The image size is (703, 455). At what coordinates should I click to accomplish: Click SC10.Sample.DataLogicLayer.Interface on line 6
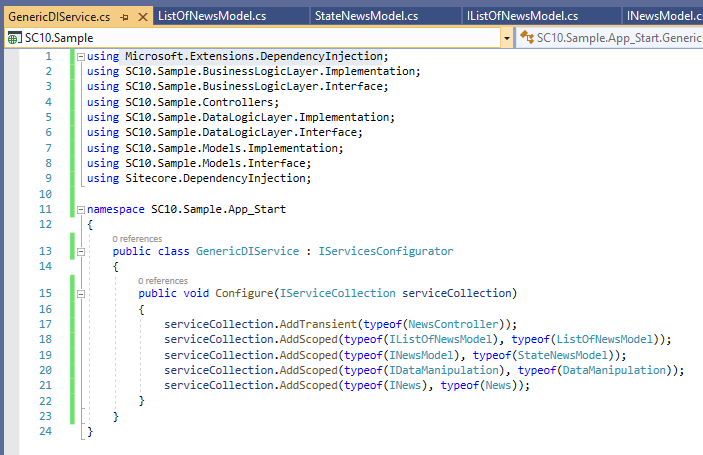click(241, 132)
